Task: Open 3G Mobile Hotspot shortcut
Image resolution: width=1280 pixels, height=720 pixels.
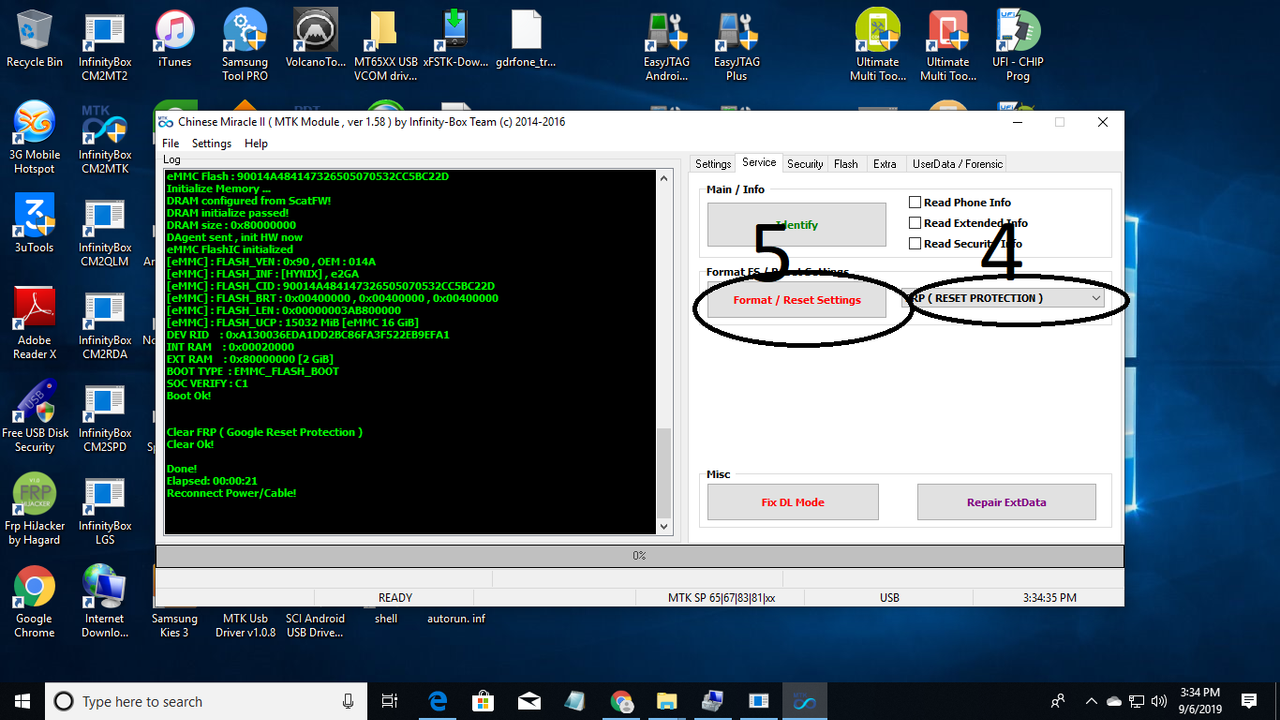Action: [x=35, y=138]
